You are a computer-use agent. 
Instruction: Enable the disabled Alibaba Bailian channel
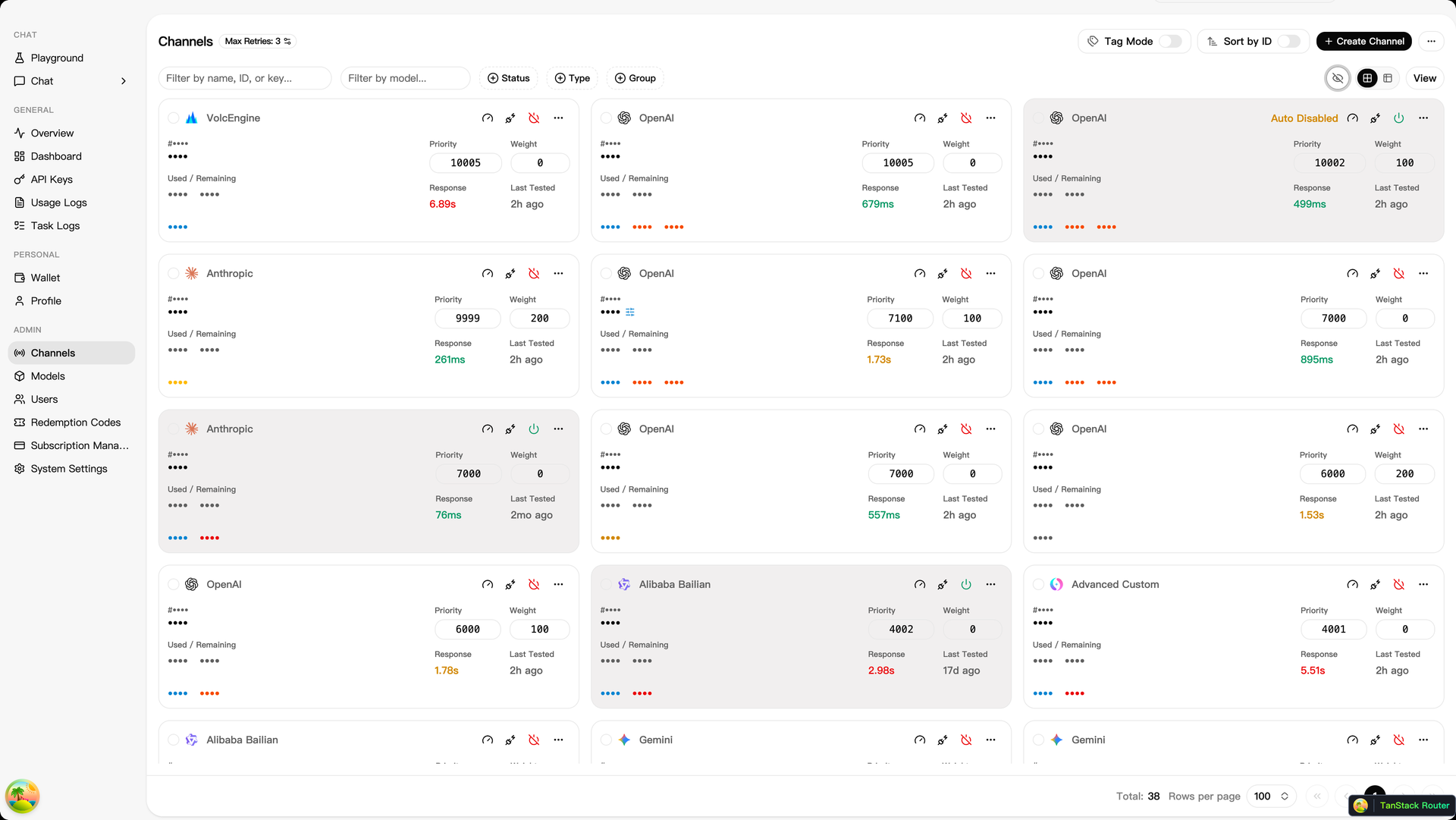pos(966,585)
